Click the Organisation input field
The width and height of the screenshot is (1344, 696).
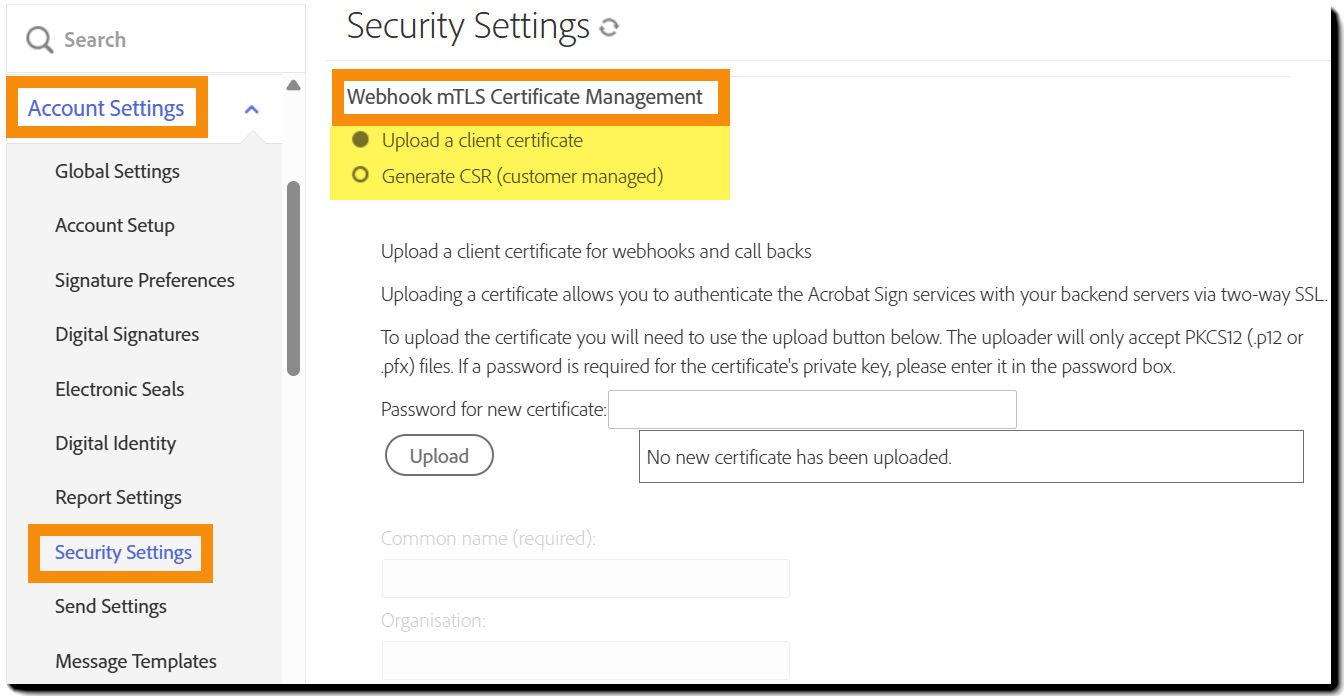pos(585,660)
